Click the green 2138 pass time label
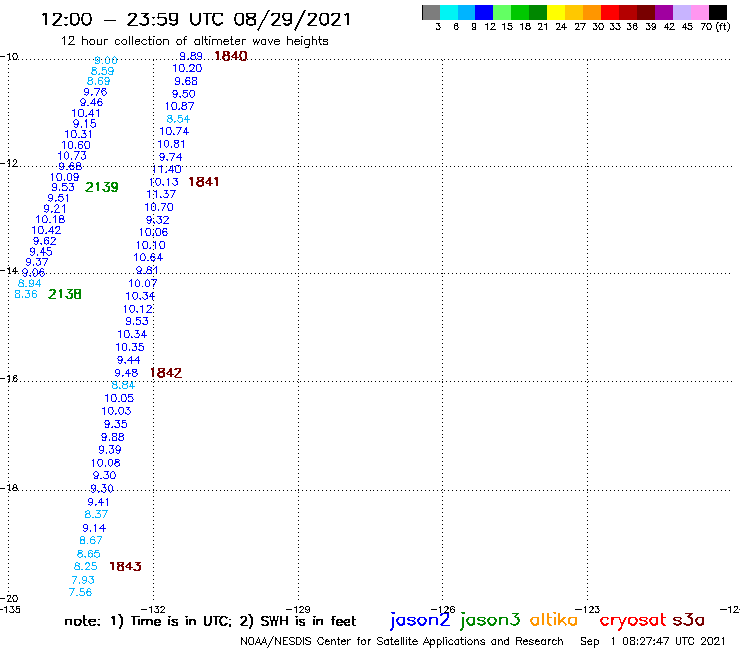The height and width of the screenshot is (650, 740). [65, 295]
